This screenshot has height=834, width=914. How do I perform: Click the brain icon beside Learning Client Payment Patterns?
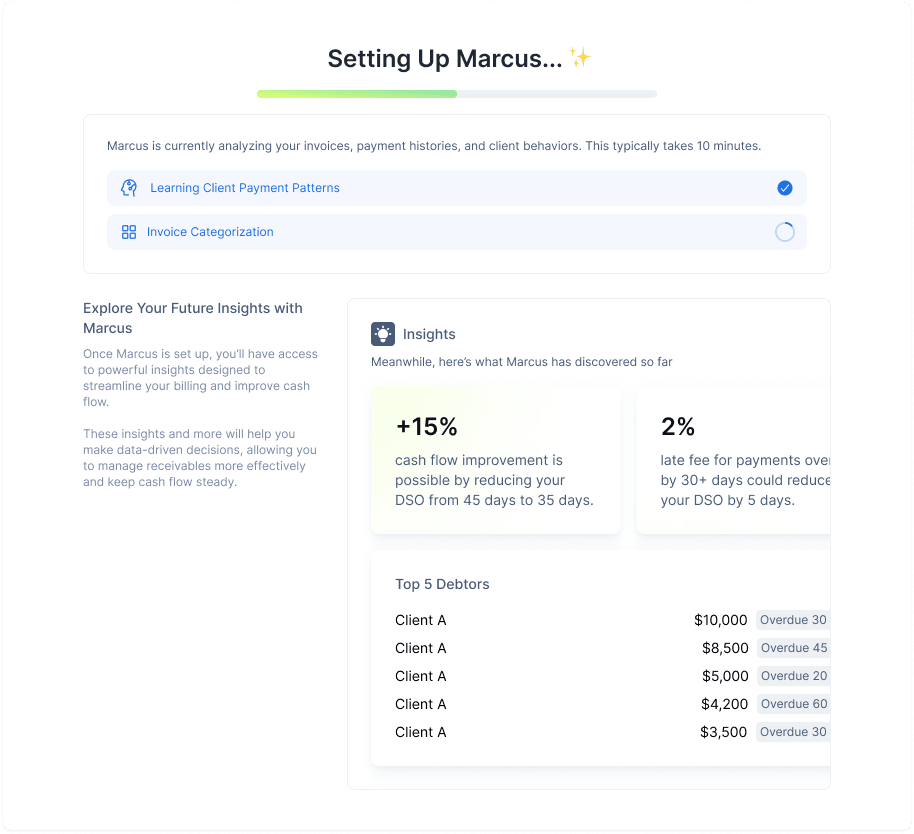pos(129,188)
